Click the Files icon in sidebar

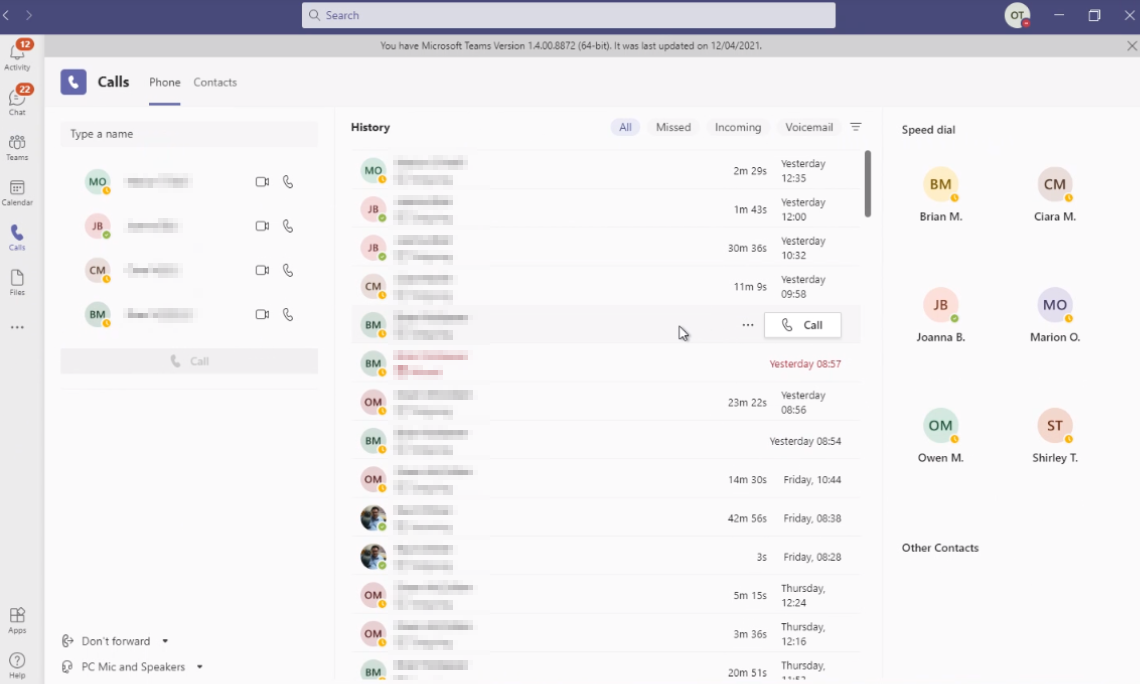[17, 280]
